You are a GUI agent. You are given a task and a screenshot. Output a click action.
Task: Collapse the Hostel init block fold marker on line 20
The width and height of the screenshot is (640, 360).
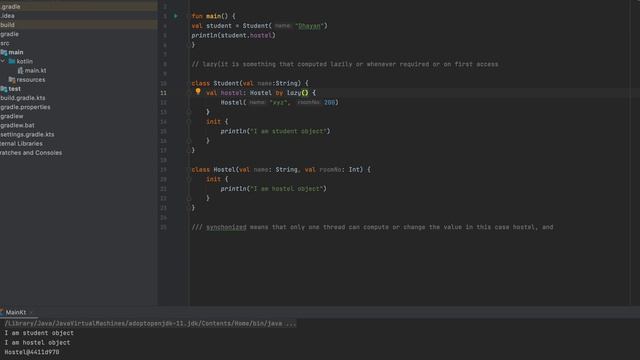coord(189,179)
